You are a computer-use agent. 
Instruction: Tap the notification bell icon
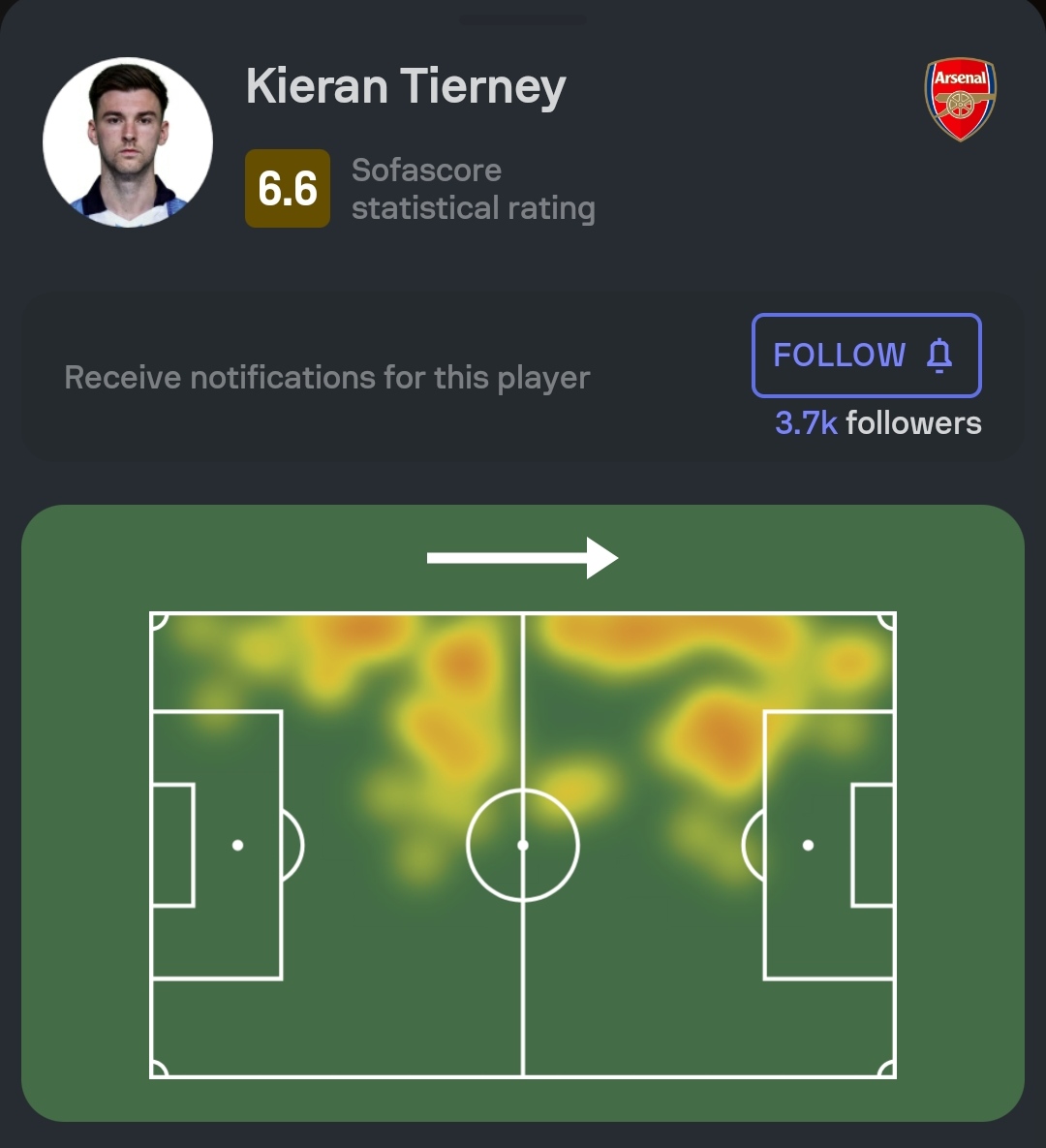[939, 356]
